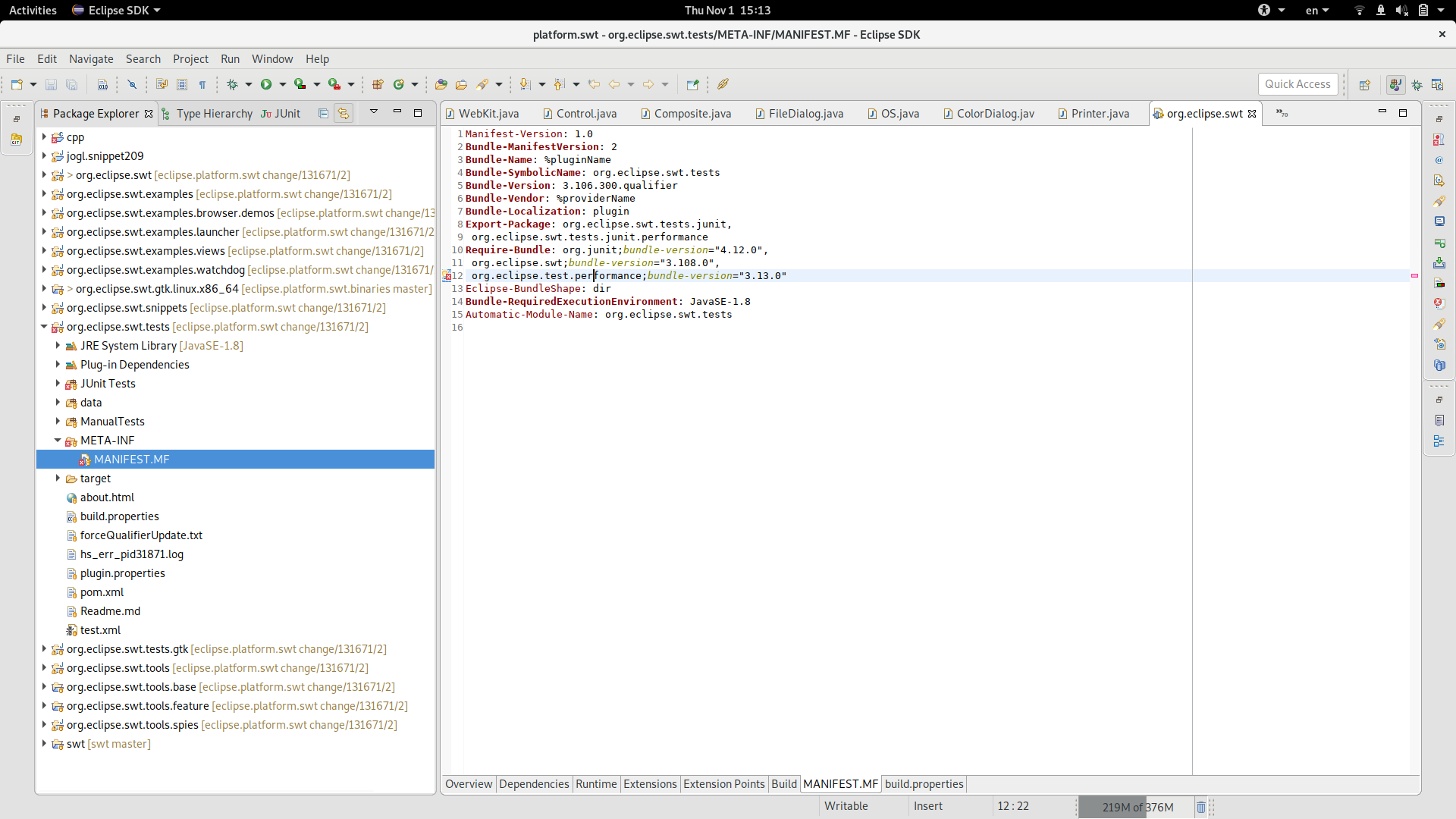Screen dimensions: 1456x819
Task: Open the Navigate menu
Action: (91, 59)
